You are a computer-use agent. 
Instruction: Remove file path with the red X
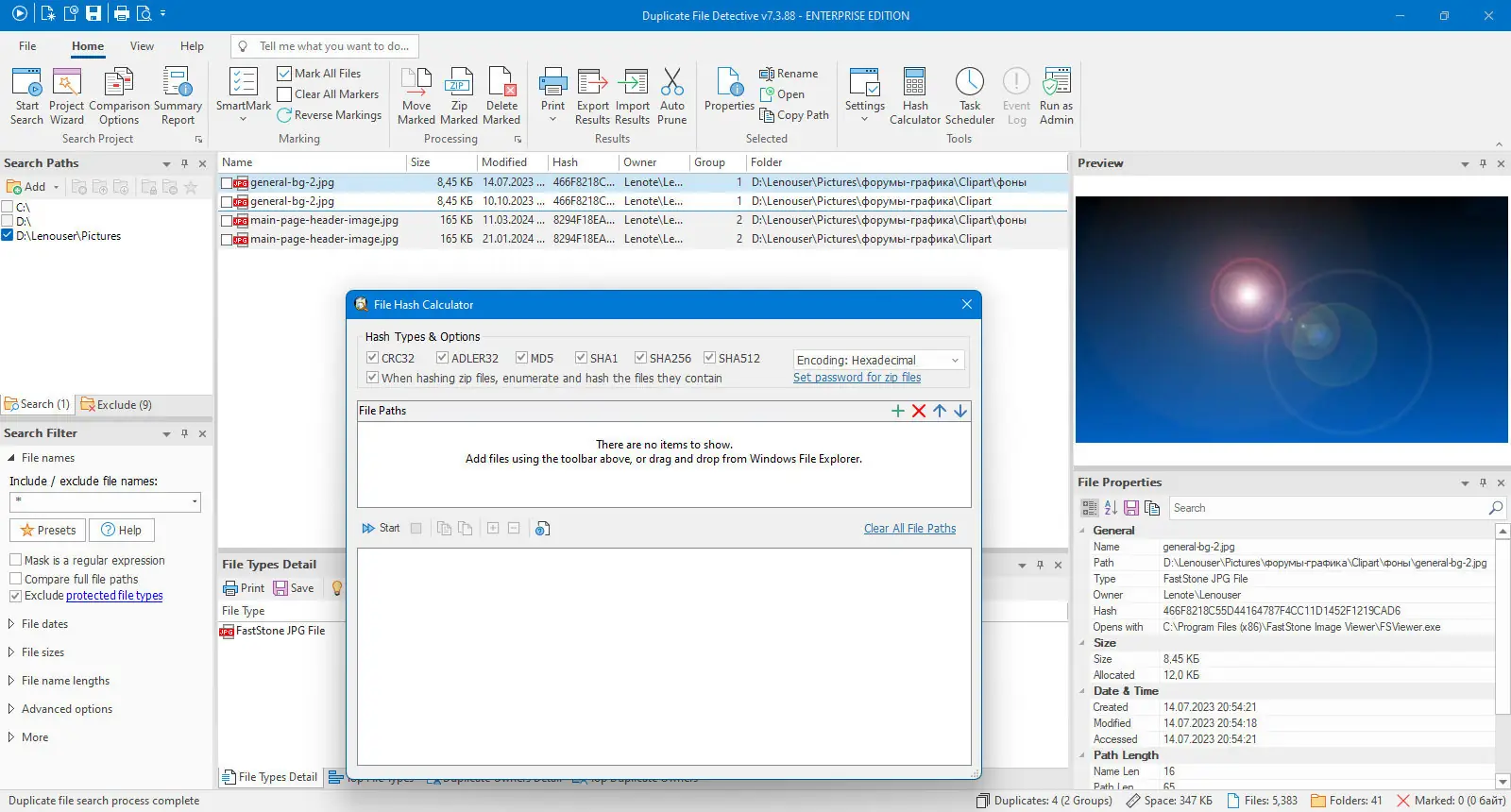click(x=919, y=411)
